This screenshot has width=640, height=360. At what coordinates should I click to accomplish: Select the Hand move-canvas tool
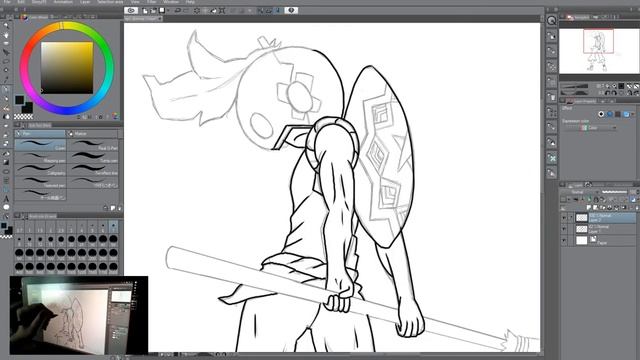point(6,35)
